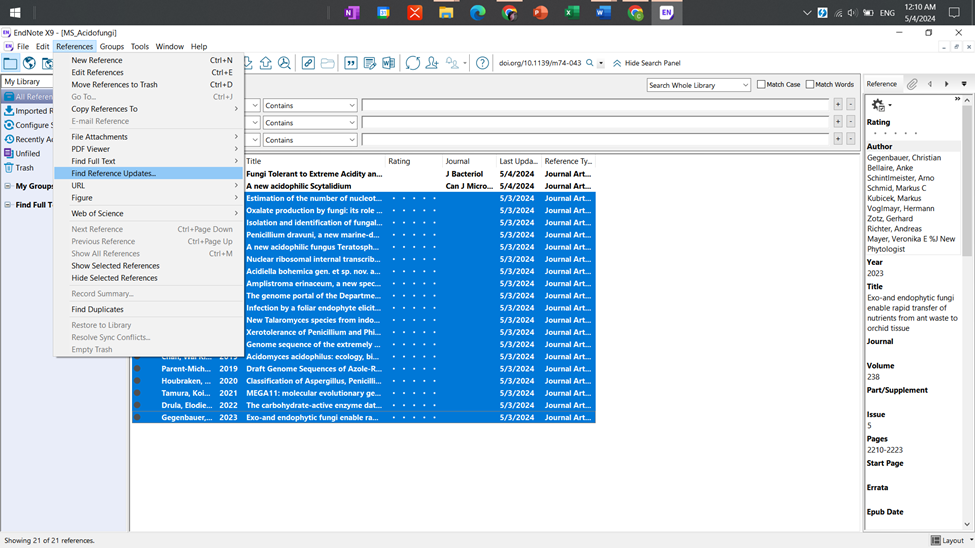Go to next reference arrow

(x=946, y=84)
